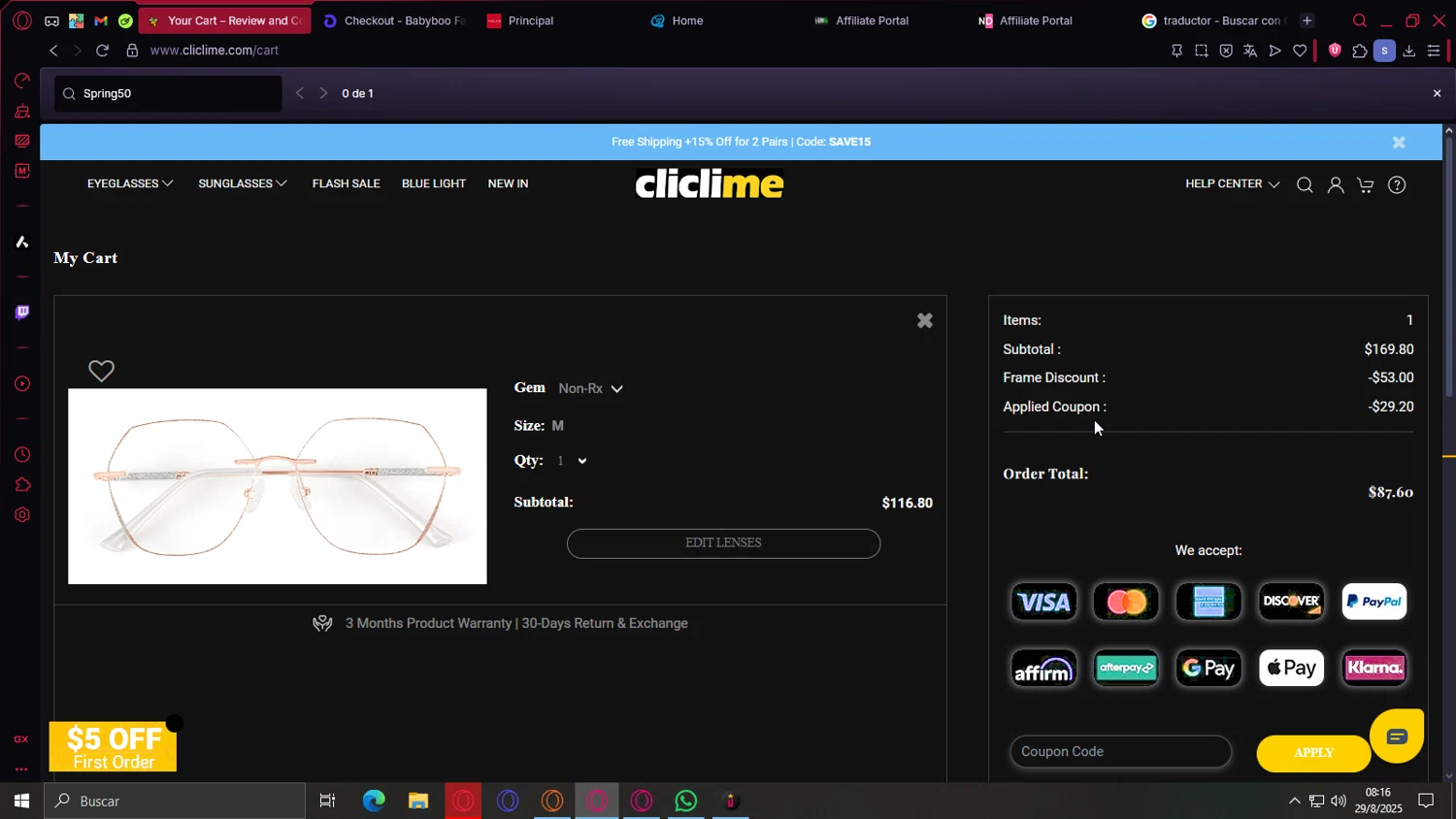The image size is (1456, 819).
Task: Open the Twitch sidebar panel
Action: coord(22,312)
